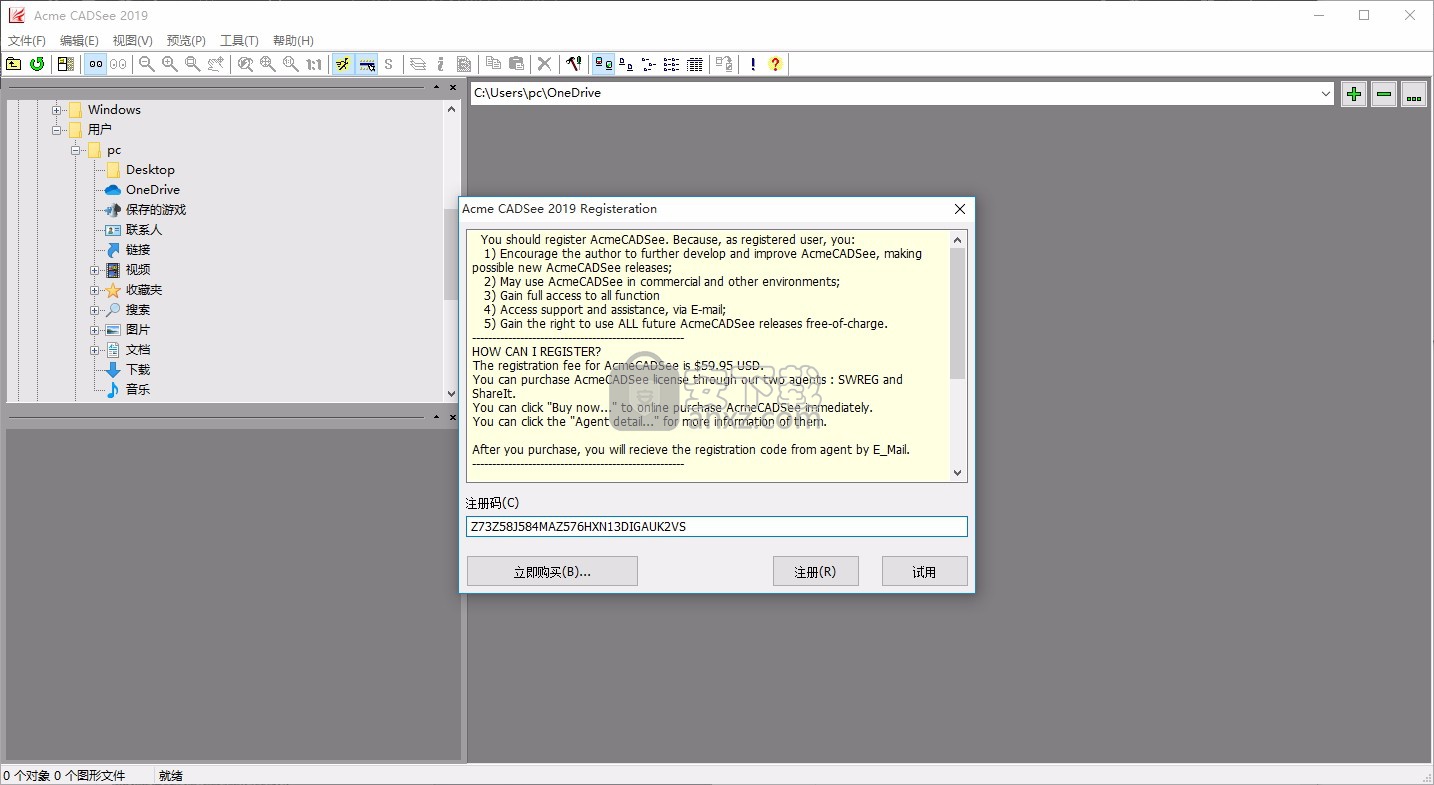
Task: Click the zoom window magnifier icon
Action: pos(192,64)
